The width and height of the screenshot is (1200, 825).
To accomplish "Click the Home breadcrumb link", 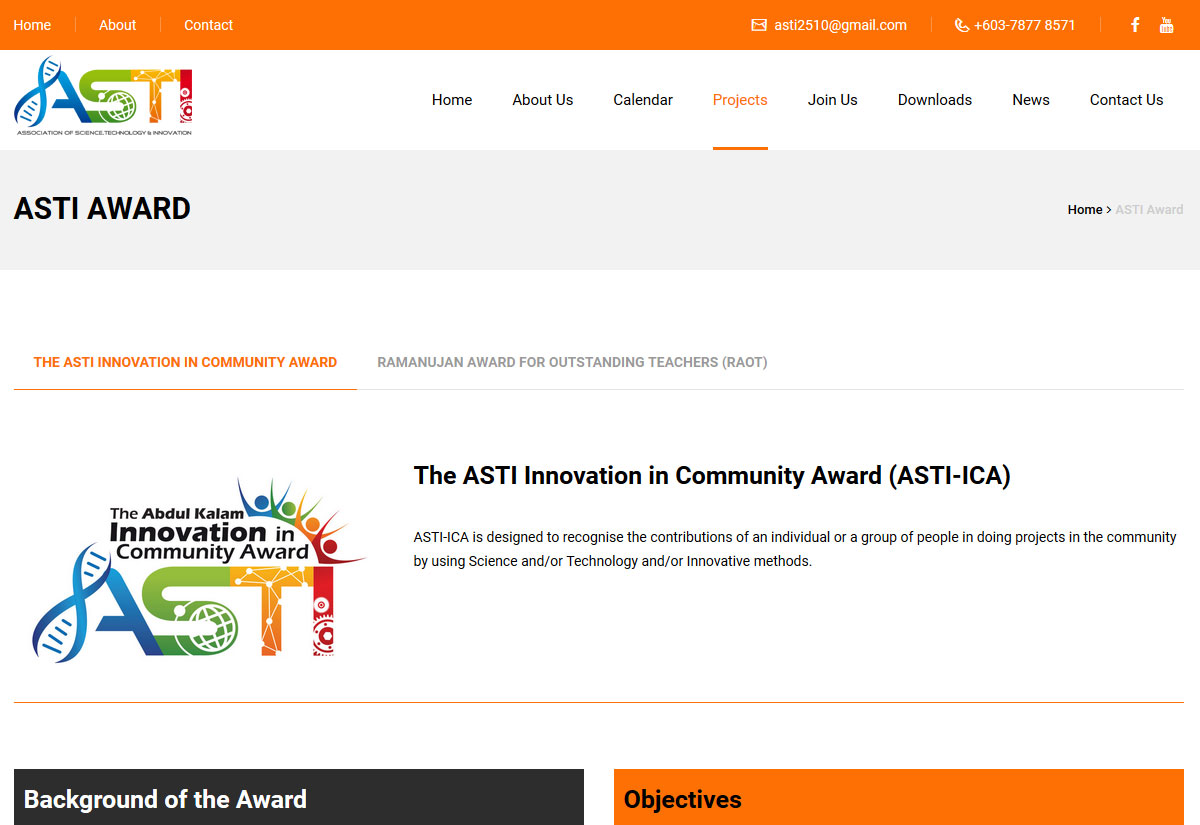I will pyautogui.click(x=1084, y=210).
